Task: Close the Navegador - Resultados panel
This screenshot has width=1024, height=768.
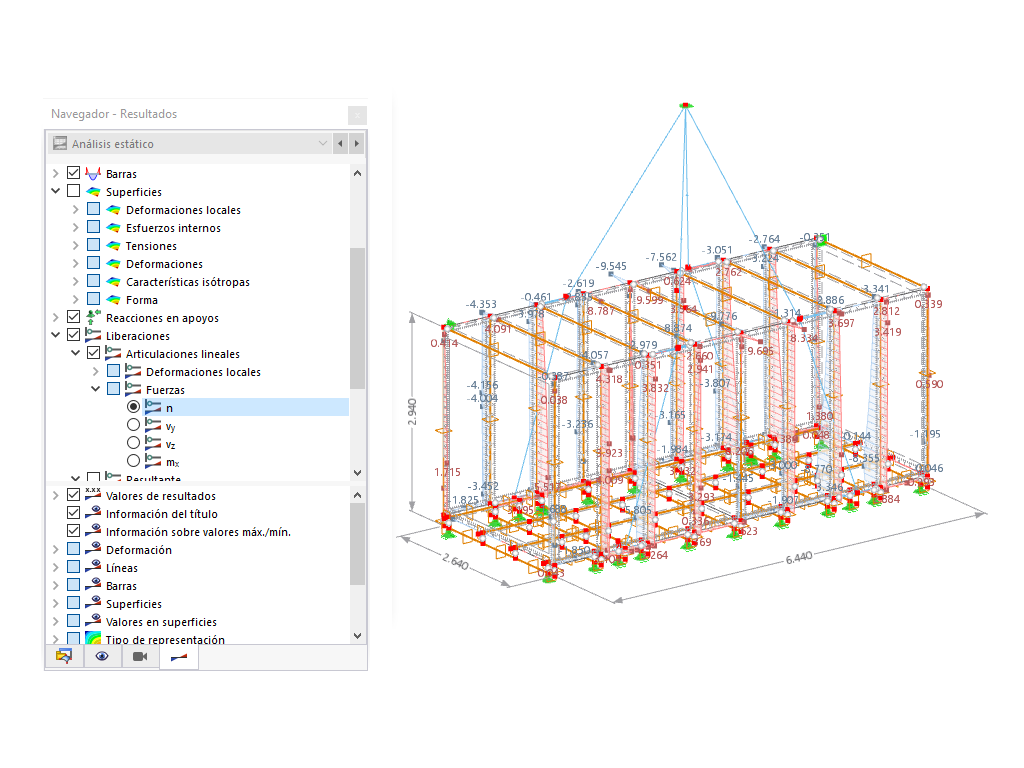Action: tap(357, 115)
